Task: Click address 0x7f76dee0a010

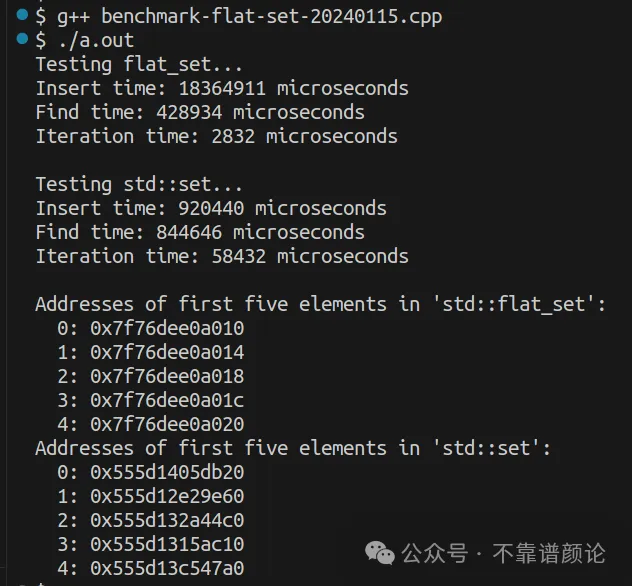Action: [x=167, y=328]
